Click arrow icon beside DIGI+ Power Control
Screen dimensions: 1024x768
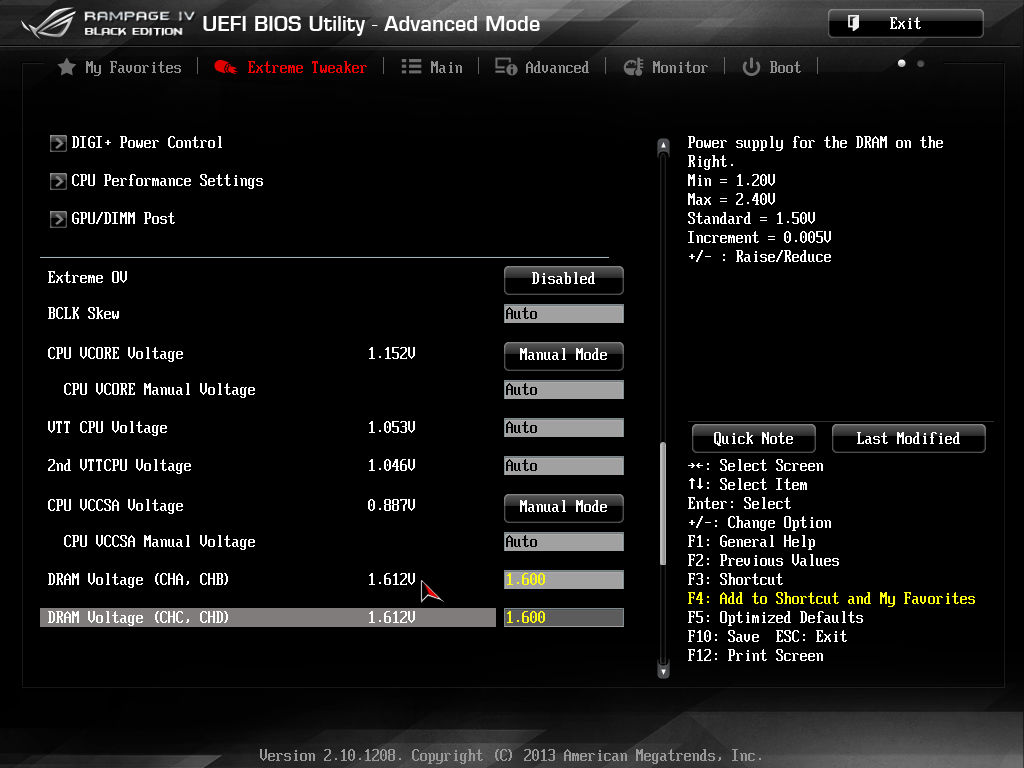(58, 143)
